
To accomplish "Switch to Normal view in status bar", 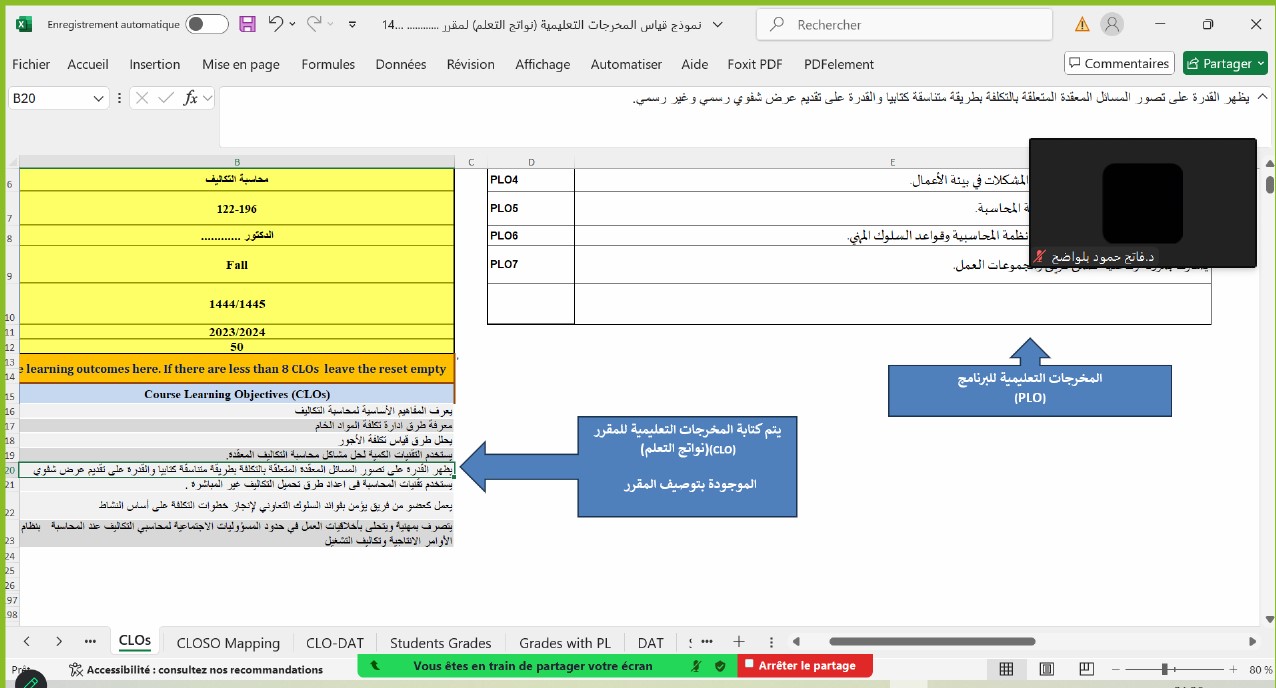I will click(x=1006, y=669).
